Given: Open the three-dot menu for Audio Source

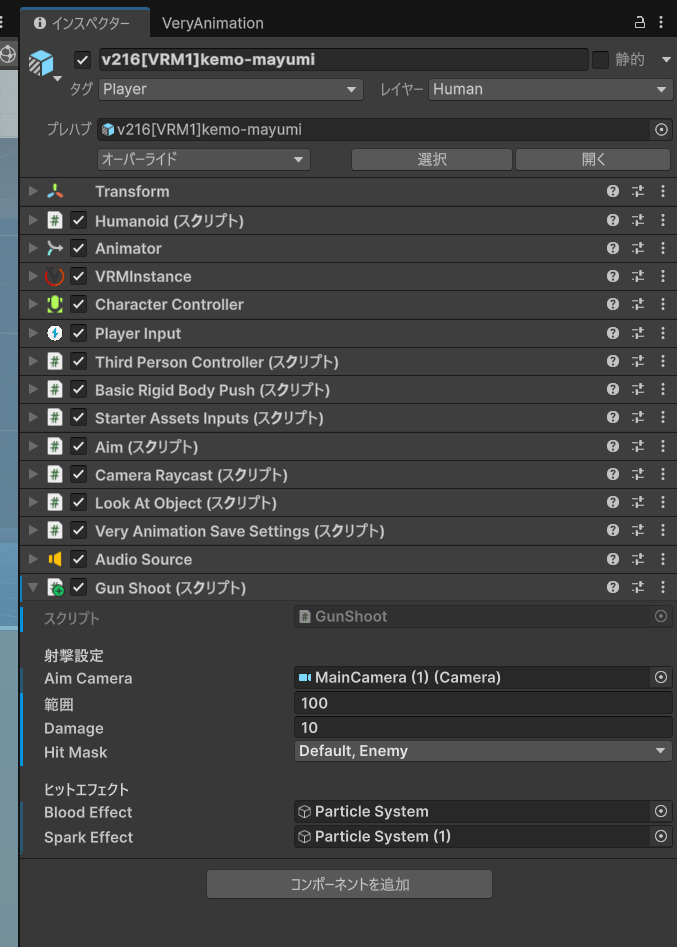Looking at the screenshot, I should 662,559.
